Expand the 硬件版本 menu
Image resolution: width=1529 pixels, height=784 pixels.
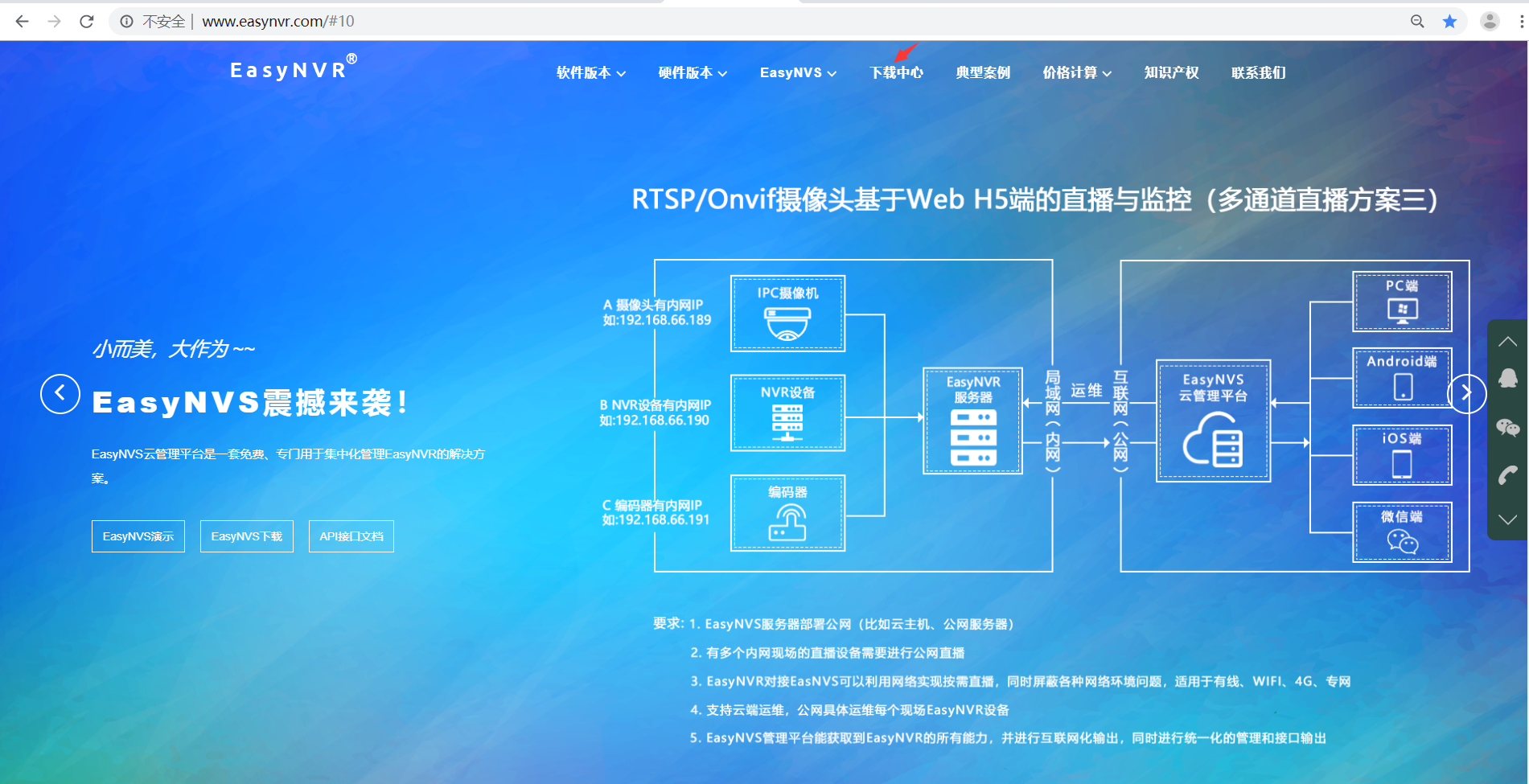(x=693, y=72)
